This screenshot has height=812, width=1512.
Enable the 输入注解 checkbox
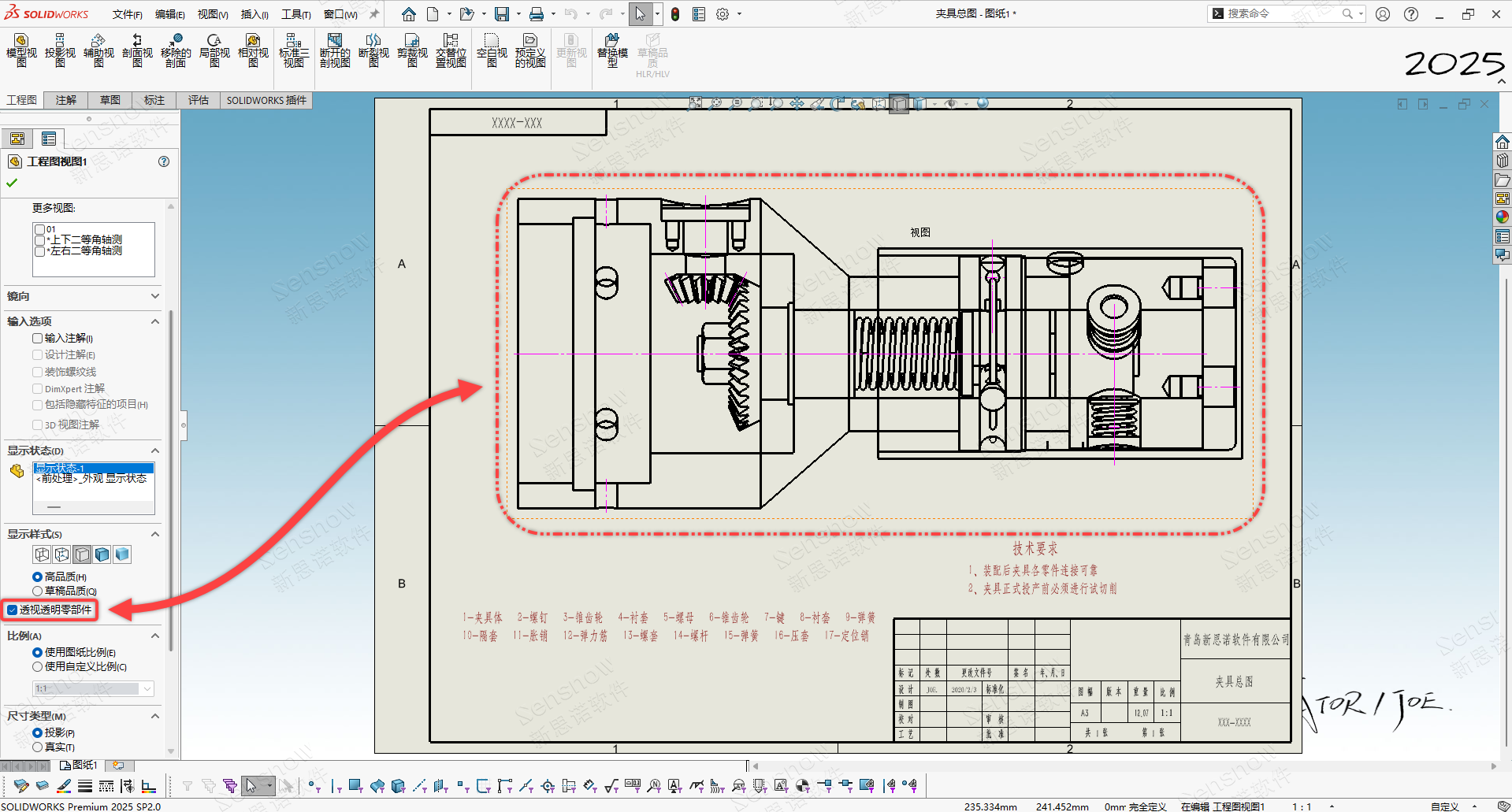[x=38, y=338]
